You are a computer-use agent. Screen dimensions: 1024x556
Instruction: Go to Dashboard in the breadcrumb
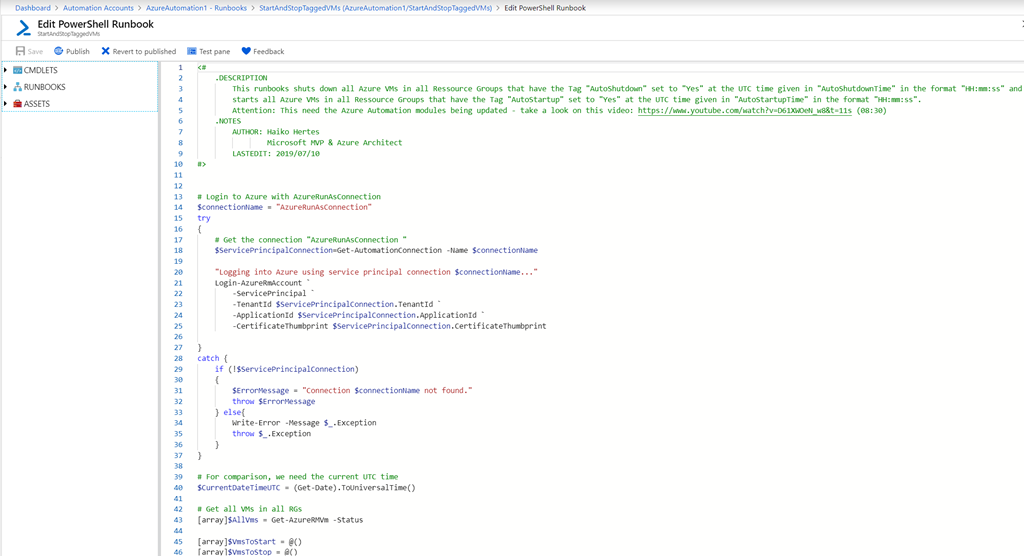32,8
